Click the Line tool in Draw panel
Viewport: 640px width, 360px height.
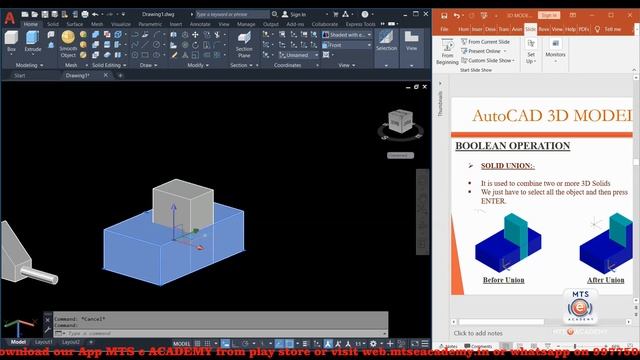click(x=145, y=45)
